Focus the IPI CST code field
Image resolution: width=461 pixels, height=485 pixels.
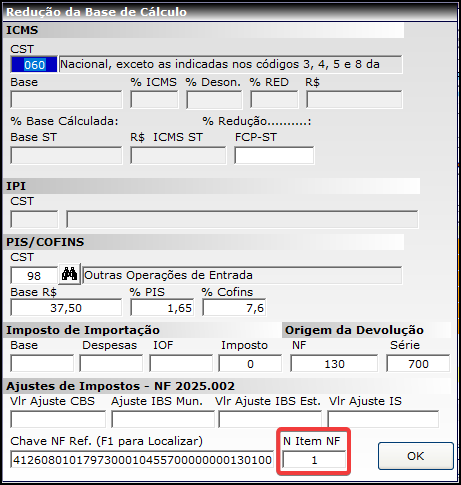tap(34, 219)
